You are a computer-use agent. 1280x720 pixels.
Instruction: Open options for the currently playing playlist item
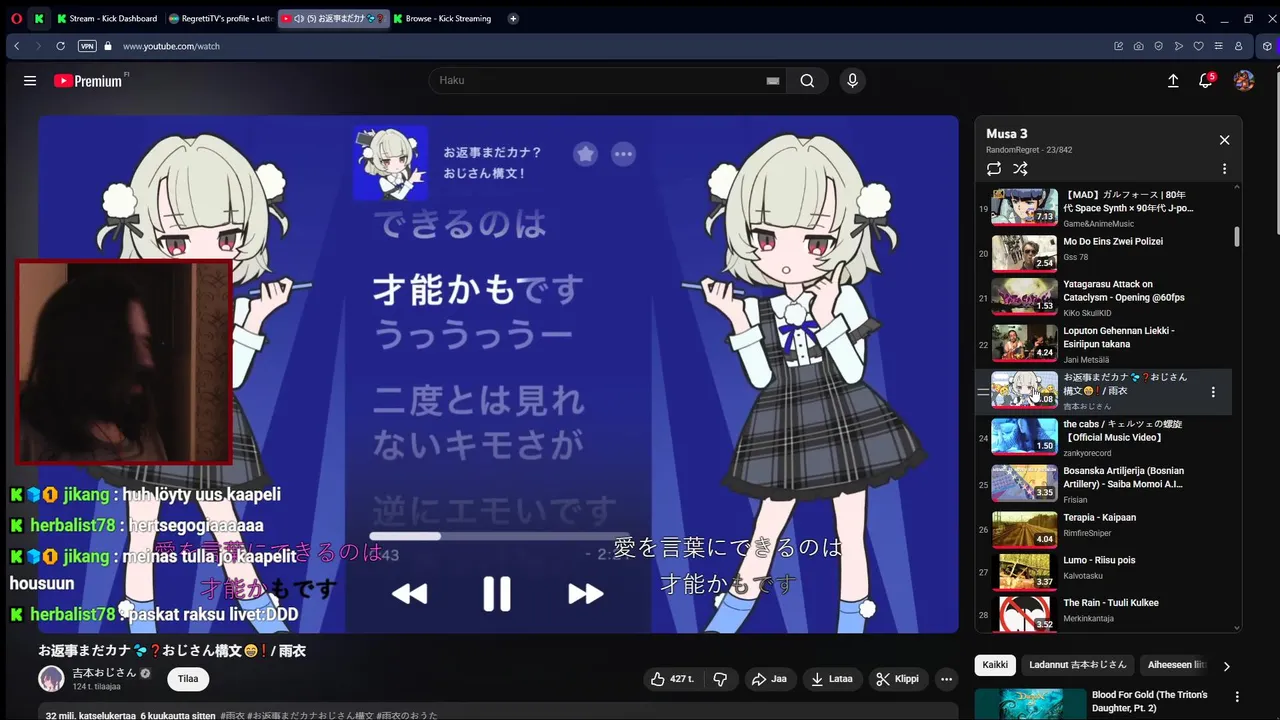[x=1213, y=392]
